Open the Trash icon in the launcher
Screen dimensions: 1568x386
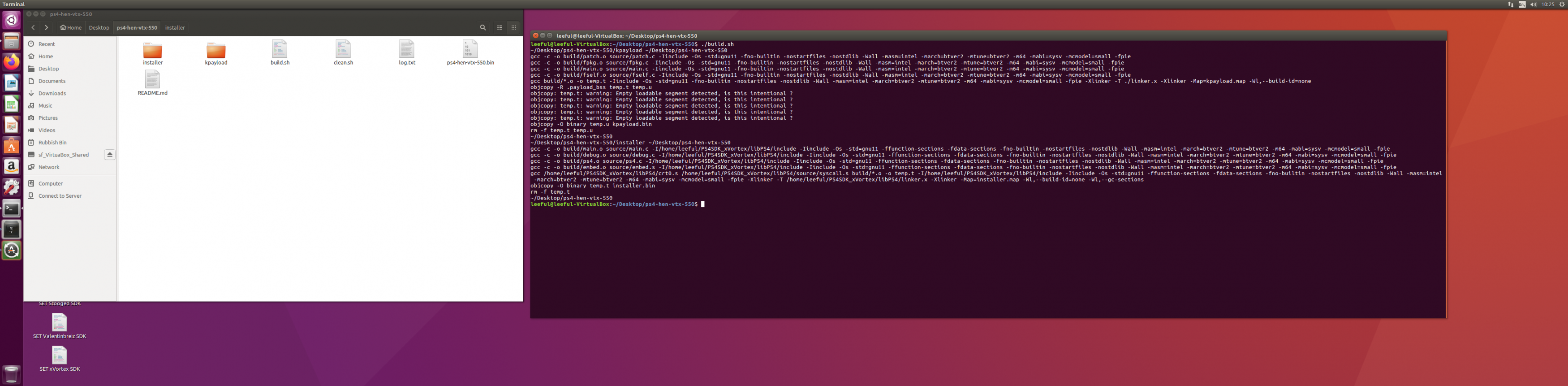(x=12, y=374)
